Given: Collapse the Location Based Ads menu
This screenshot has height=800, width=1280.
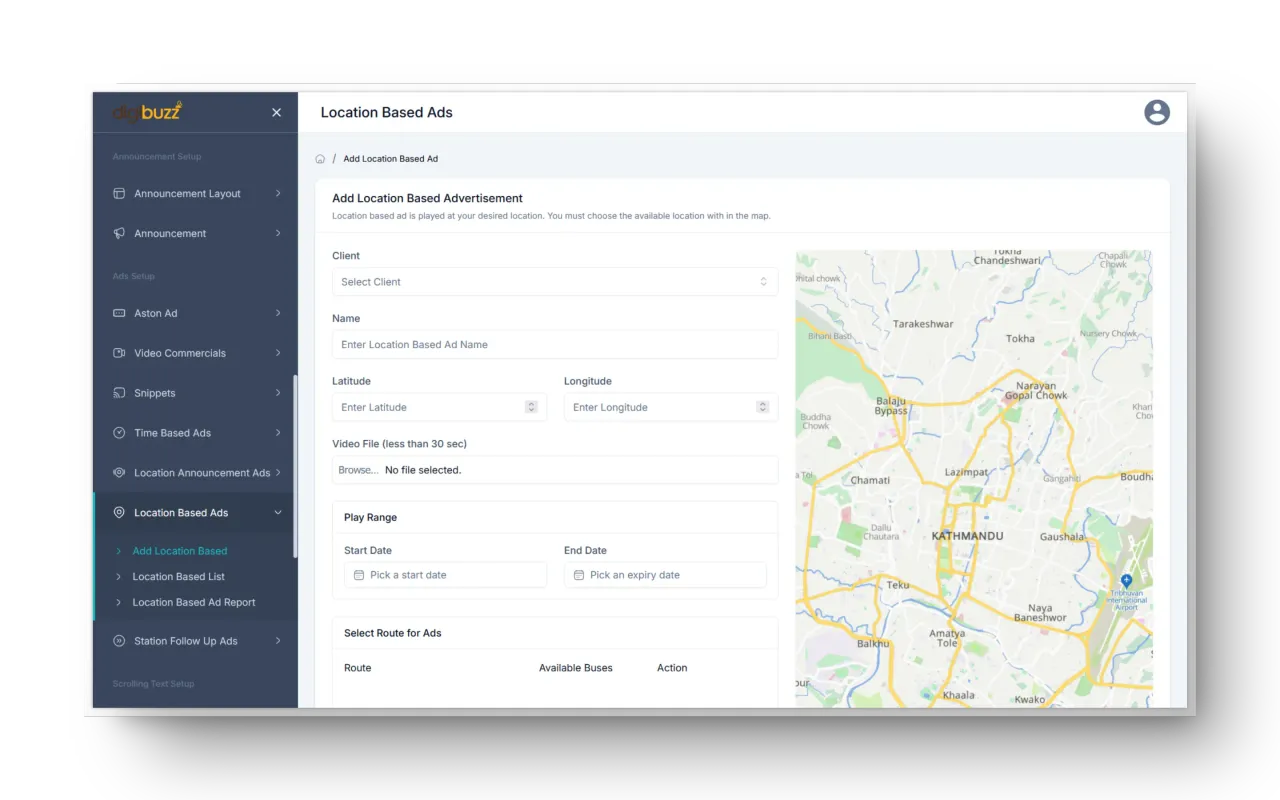Looking at the screenshot, I should coord(278,513).
